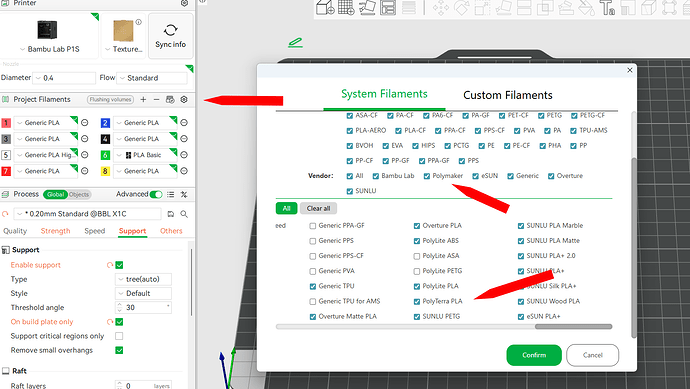Click the Clear all button
690x389 pixels.
pyautogui.click(x=318, y=209)
